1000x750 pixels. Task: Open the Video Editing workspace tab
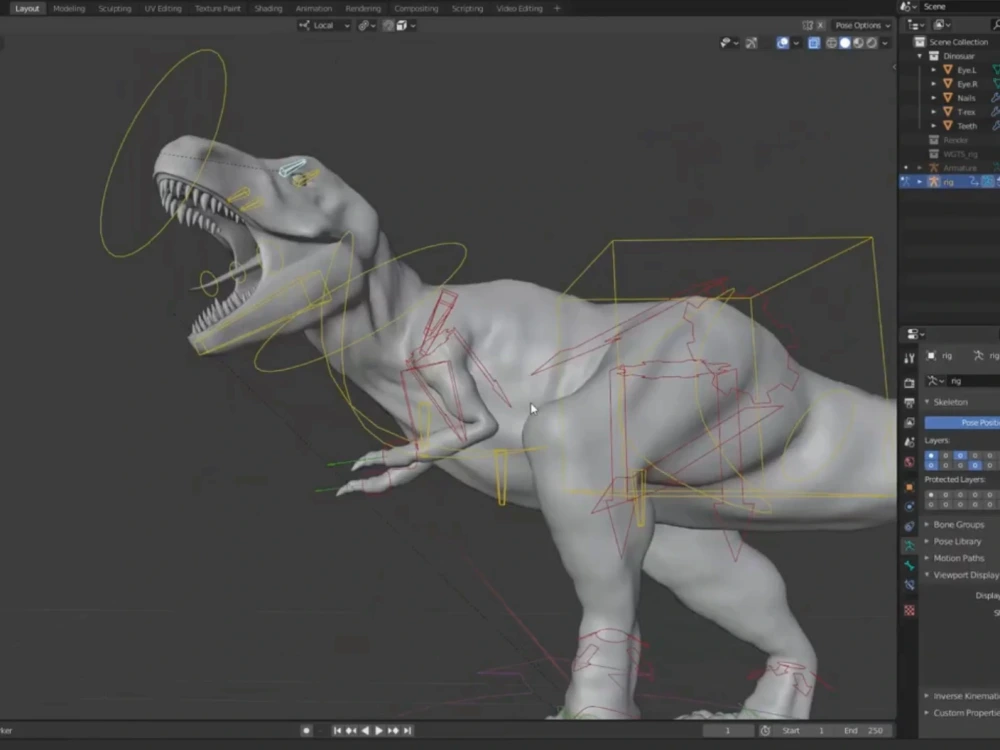[x=520, y=8]
